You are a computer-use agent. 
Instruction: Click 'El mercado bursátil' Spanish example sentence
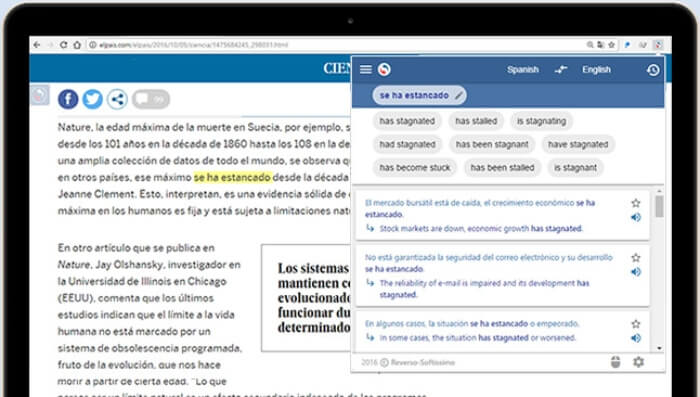(x=480, y=208)
